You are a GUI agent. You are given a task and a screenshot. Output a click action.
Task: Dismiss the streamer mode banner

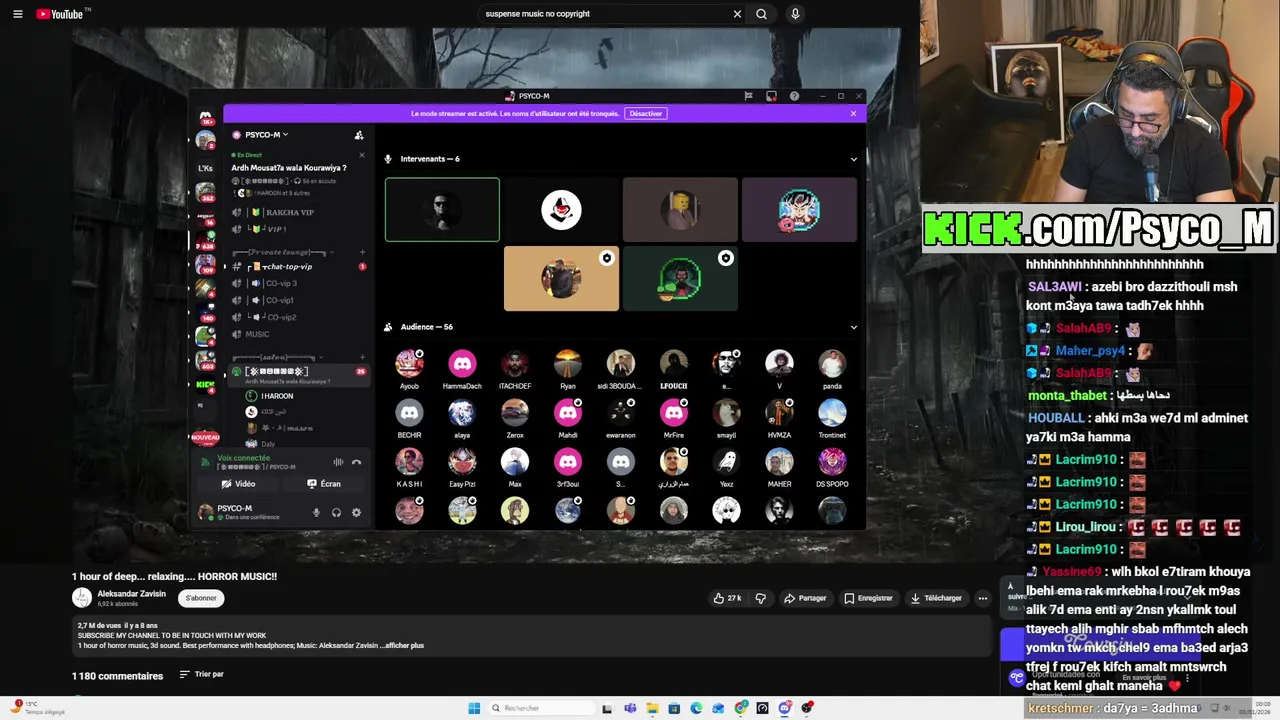click(x=853, y=113)
